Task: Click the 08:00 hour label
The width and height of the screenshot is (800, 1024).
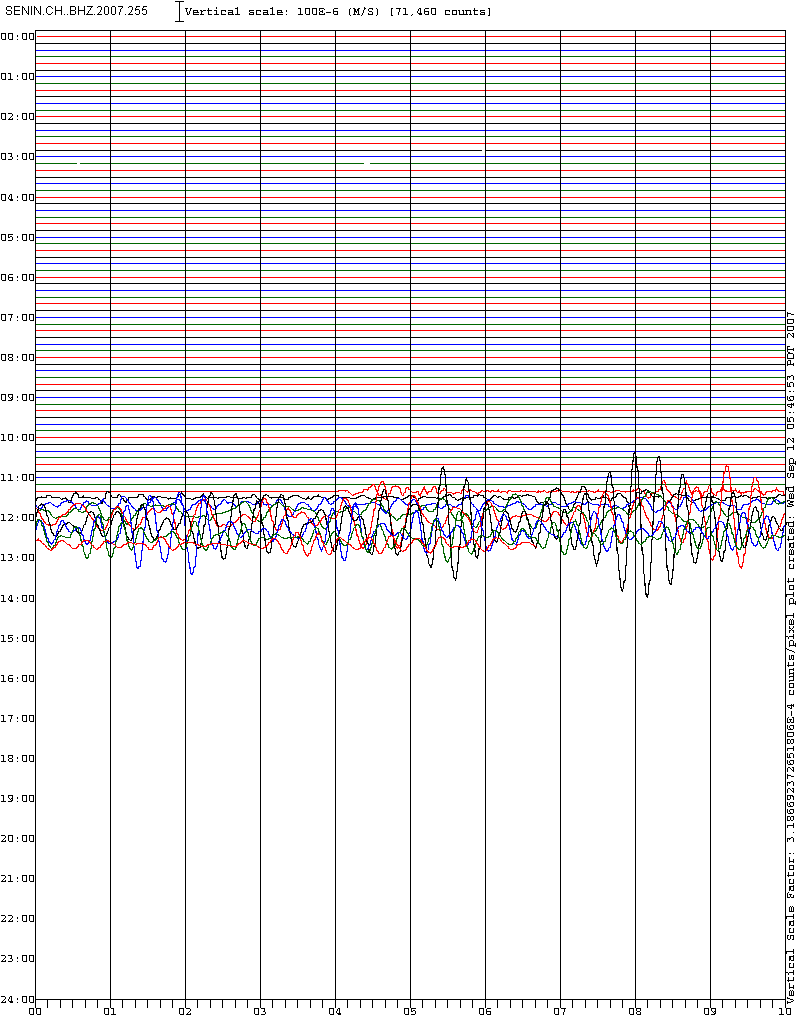Action: pos(17,357)
